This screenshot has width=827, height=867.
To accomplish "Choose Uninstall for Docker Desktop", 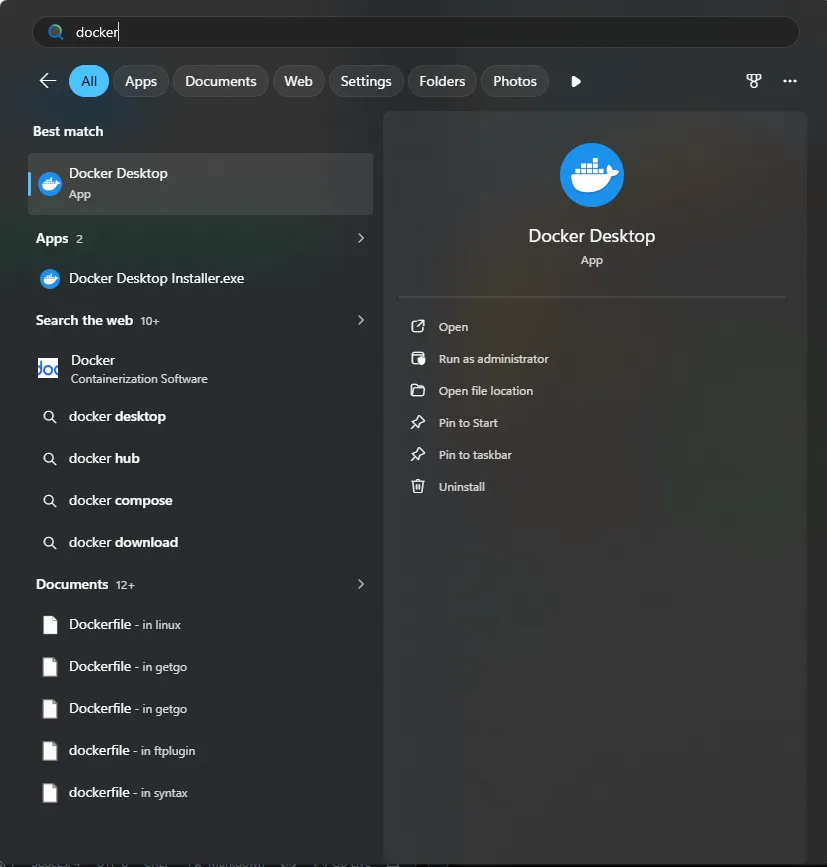I will pos(462,487).
